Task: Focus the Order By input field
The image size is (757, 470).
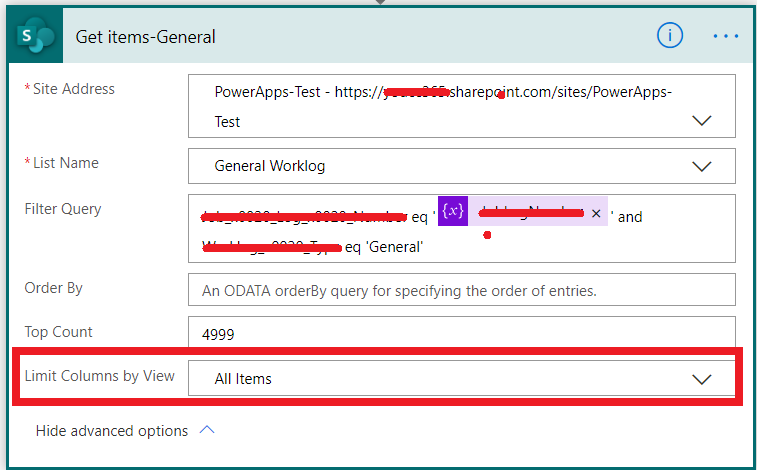Action: pos(461,291)
